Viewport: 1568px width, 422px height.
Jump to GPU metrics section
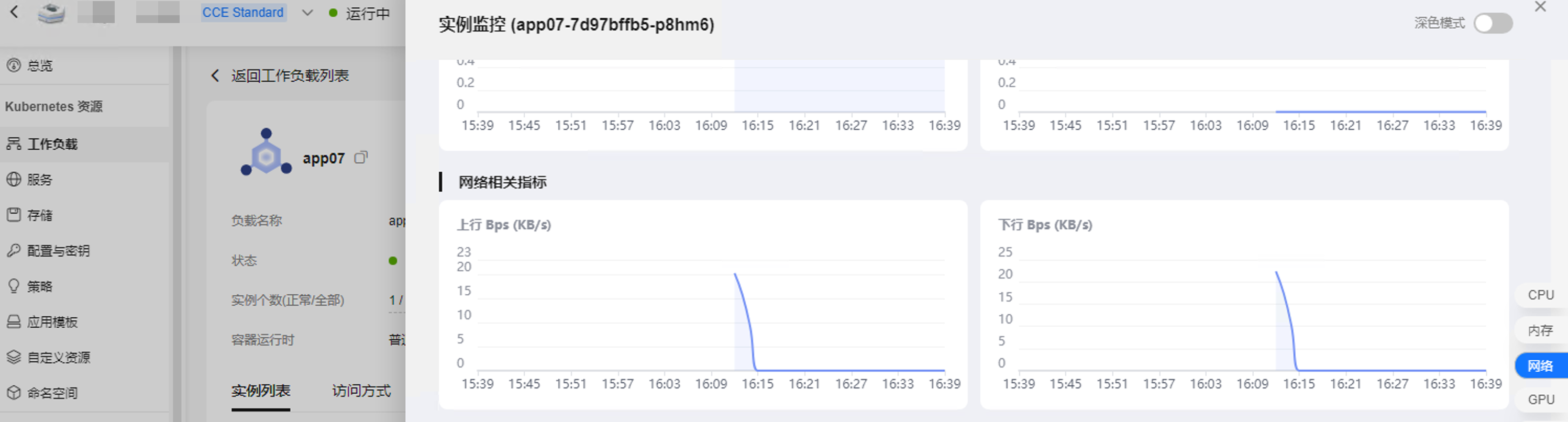[1540, 399]
